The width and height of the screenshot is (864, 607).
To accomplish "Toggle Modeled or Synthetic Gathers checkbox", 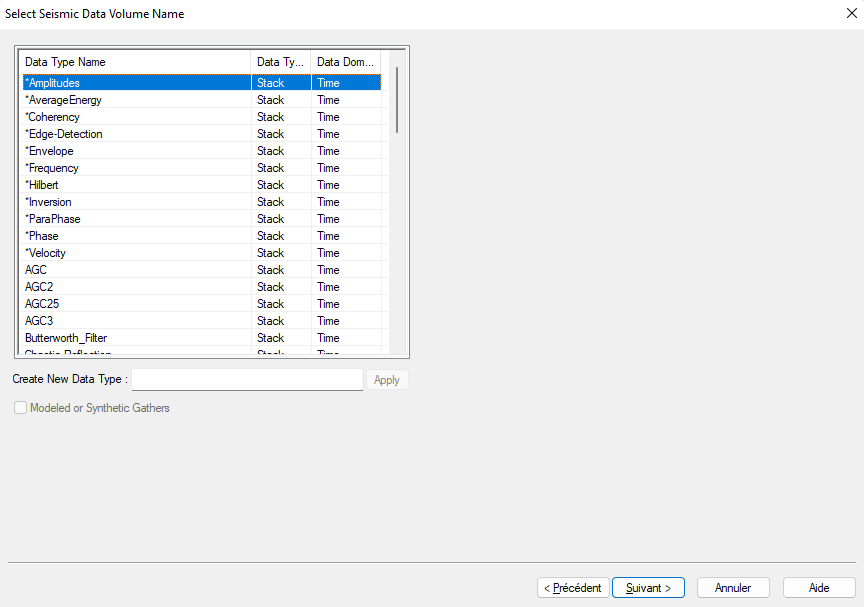I will click(21, 408).
